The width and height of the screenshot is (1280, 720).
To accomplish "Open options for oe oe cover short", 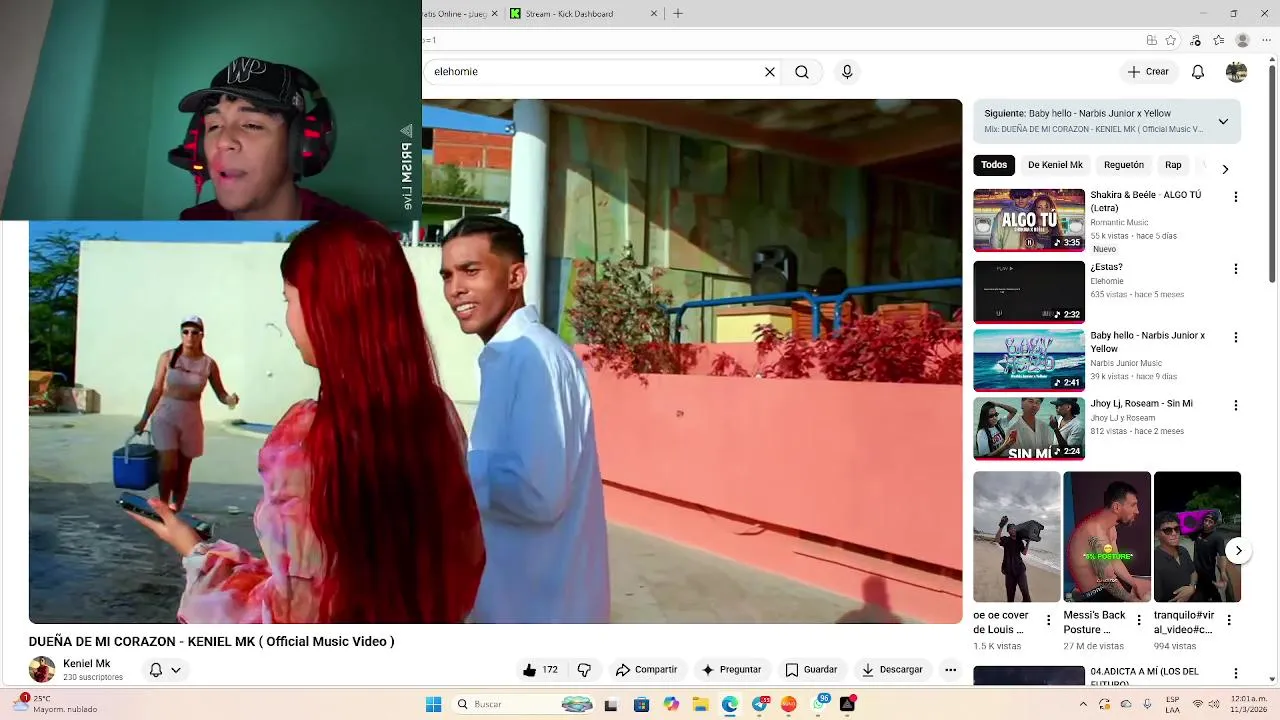I will point(1048,620).
